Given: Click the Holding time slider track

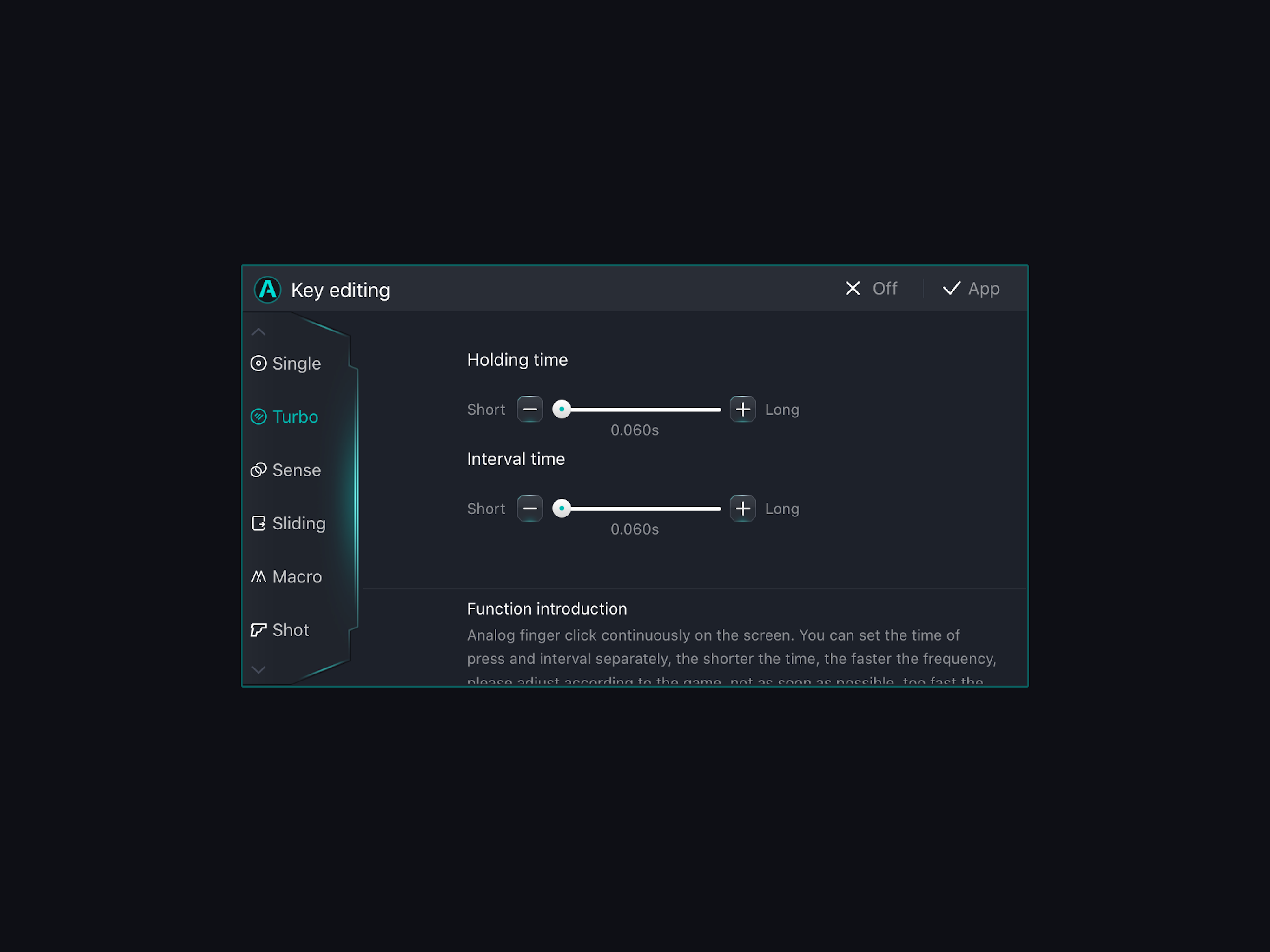Looking at the screenshot, I should pyautogui.click(x=643, y=410).
